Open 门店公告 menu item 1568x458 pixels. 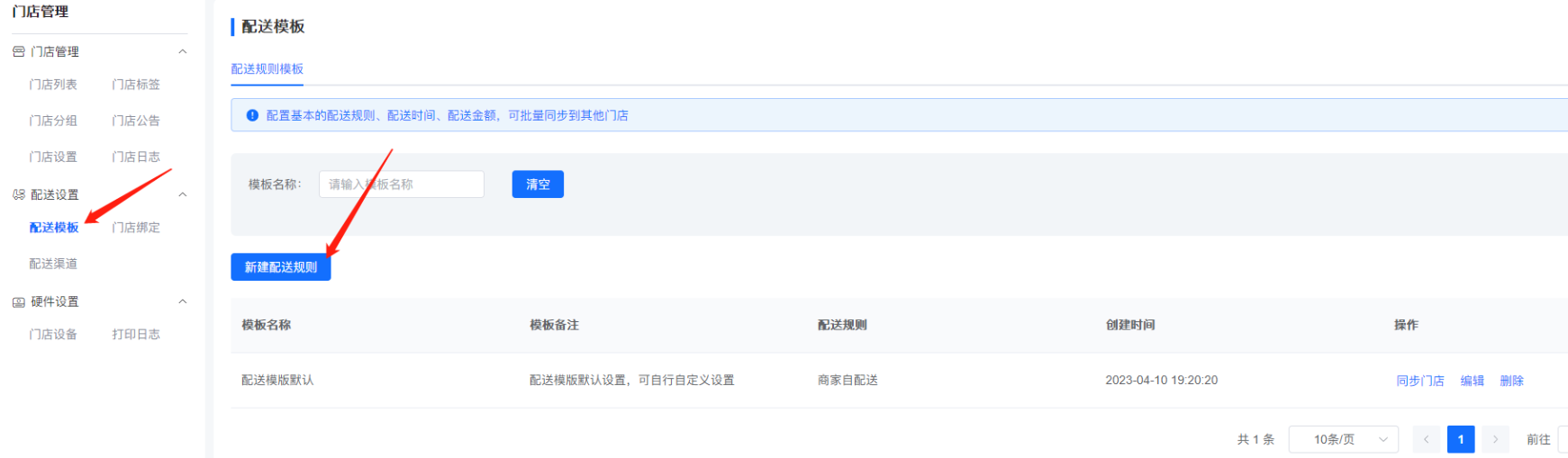point(136,121)
